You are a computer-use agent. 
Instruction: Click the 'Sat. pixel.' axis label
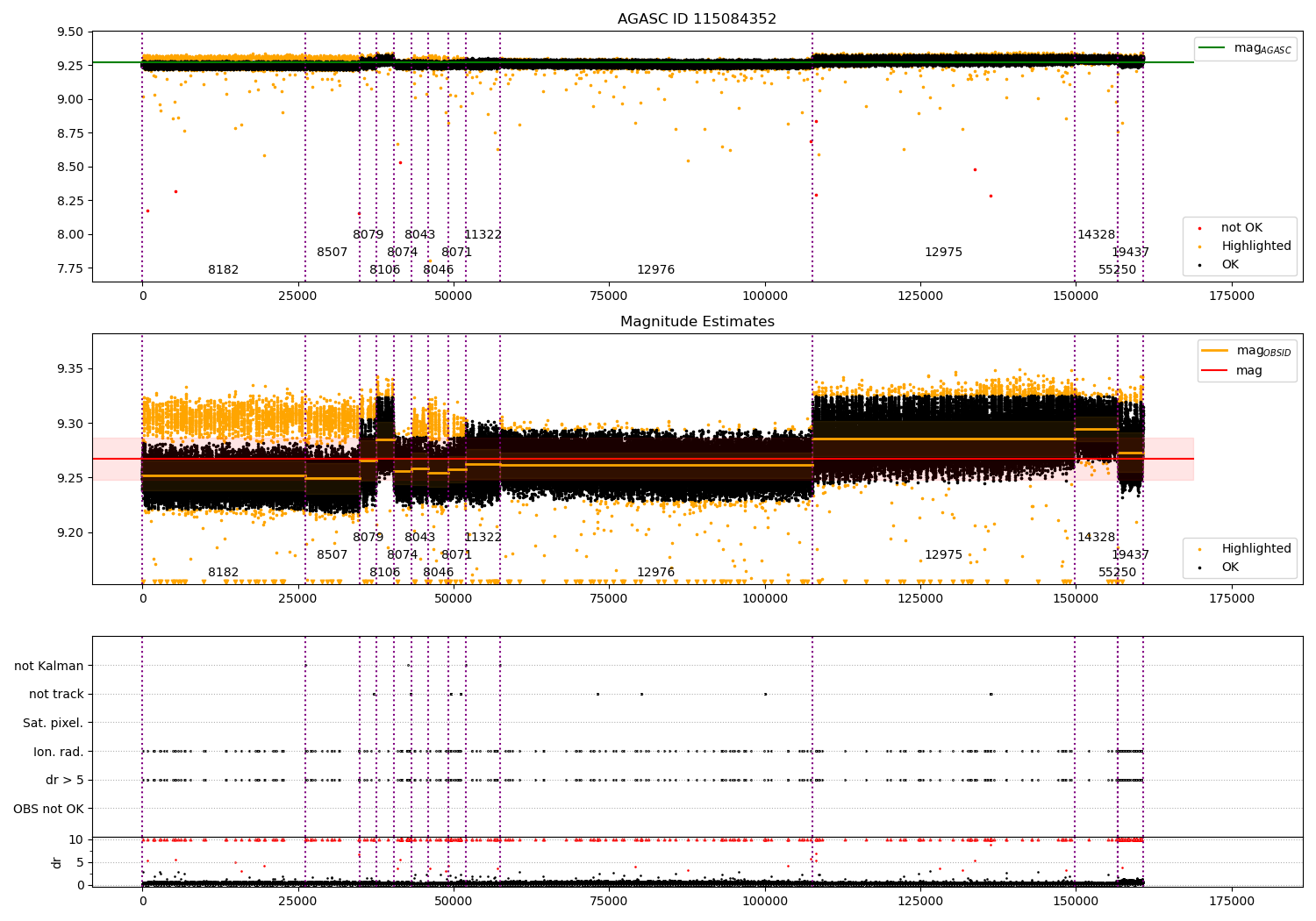click(x=54, y=723)
